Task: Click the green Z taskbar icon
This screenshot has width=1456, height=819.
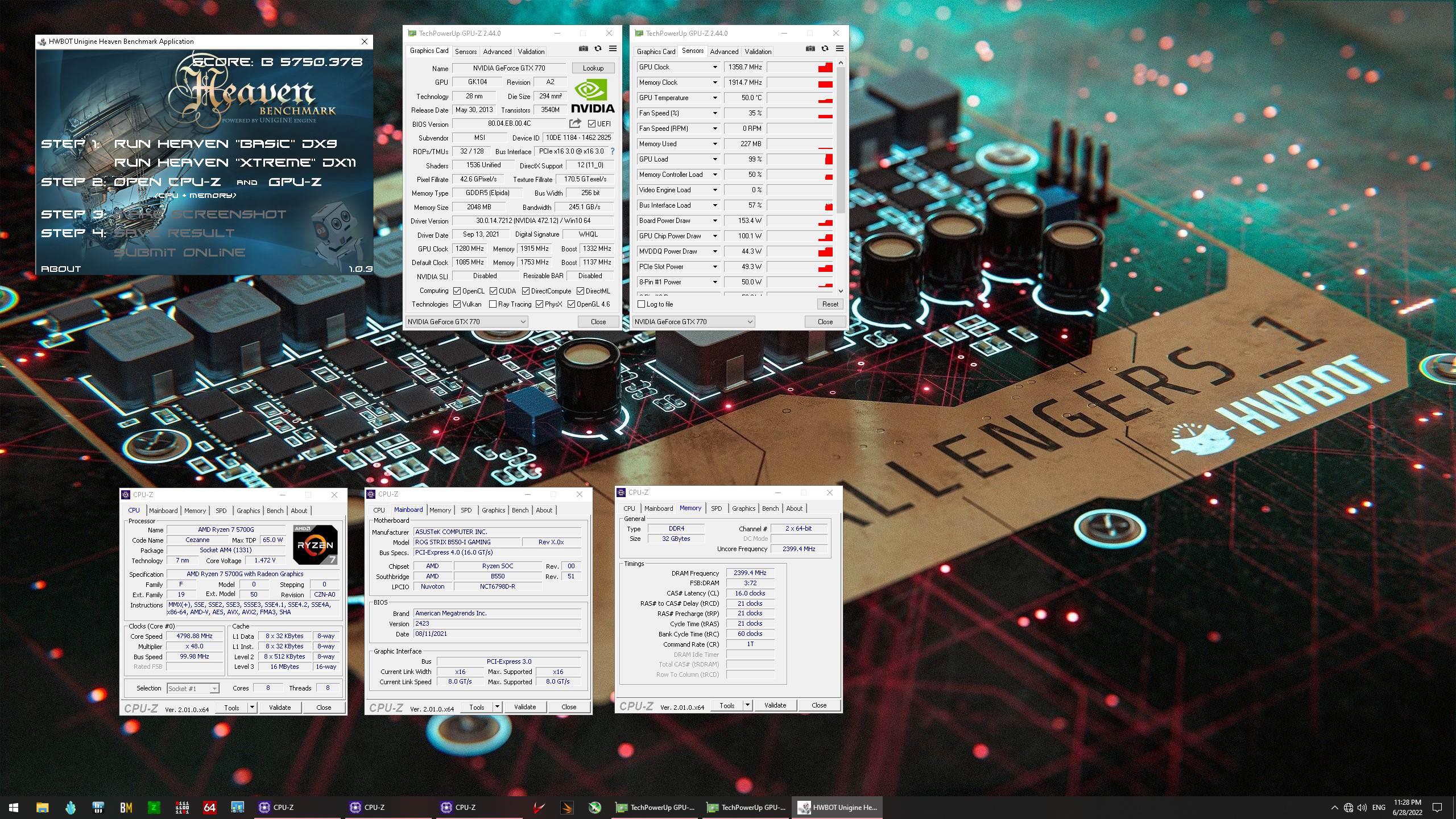Action: click(x=154, y=807)
